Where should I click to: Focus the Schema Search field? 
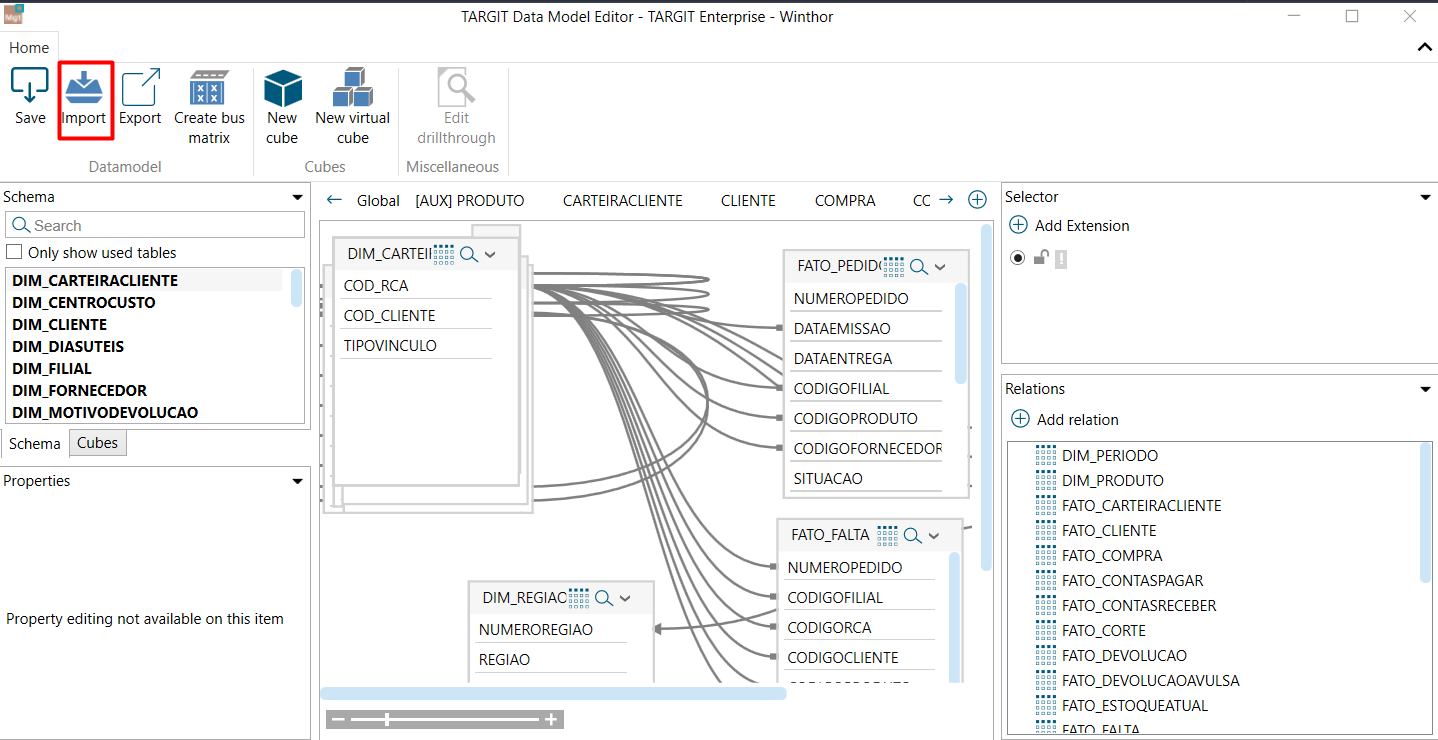155,225
